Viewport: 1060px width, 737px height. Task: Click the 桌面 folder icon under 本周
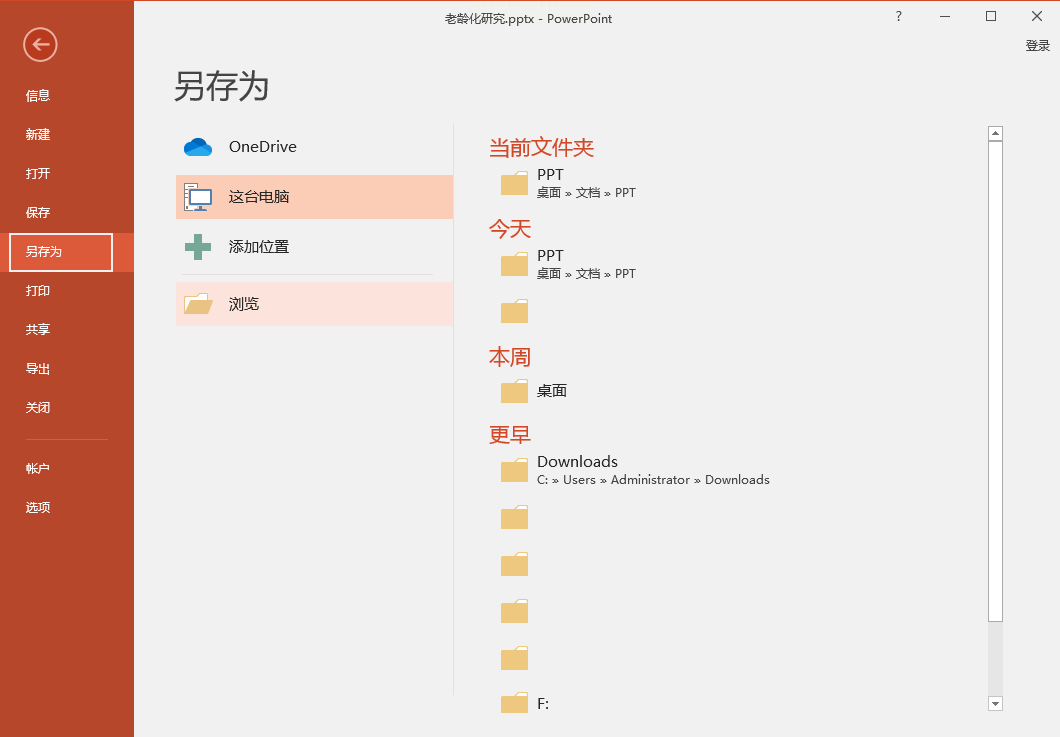point(514,391)
